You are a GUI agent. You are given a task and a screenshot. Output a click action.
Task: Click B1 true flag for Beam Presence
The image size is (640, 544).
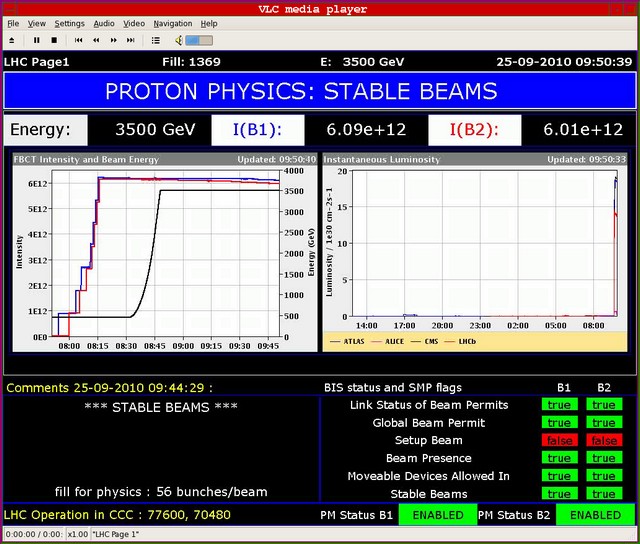559,458
